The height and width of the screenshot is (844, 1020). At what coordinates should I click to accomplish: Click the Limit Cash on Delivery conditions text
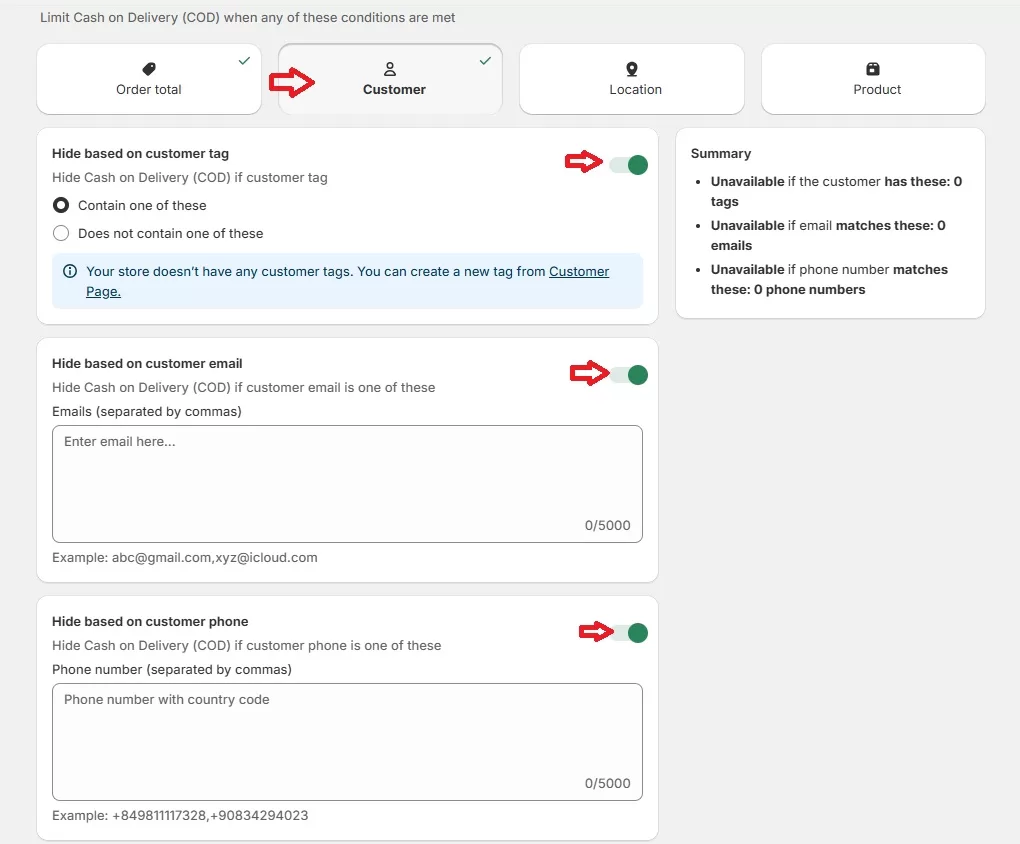(x=248, y=18)
